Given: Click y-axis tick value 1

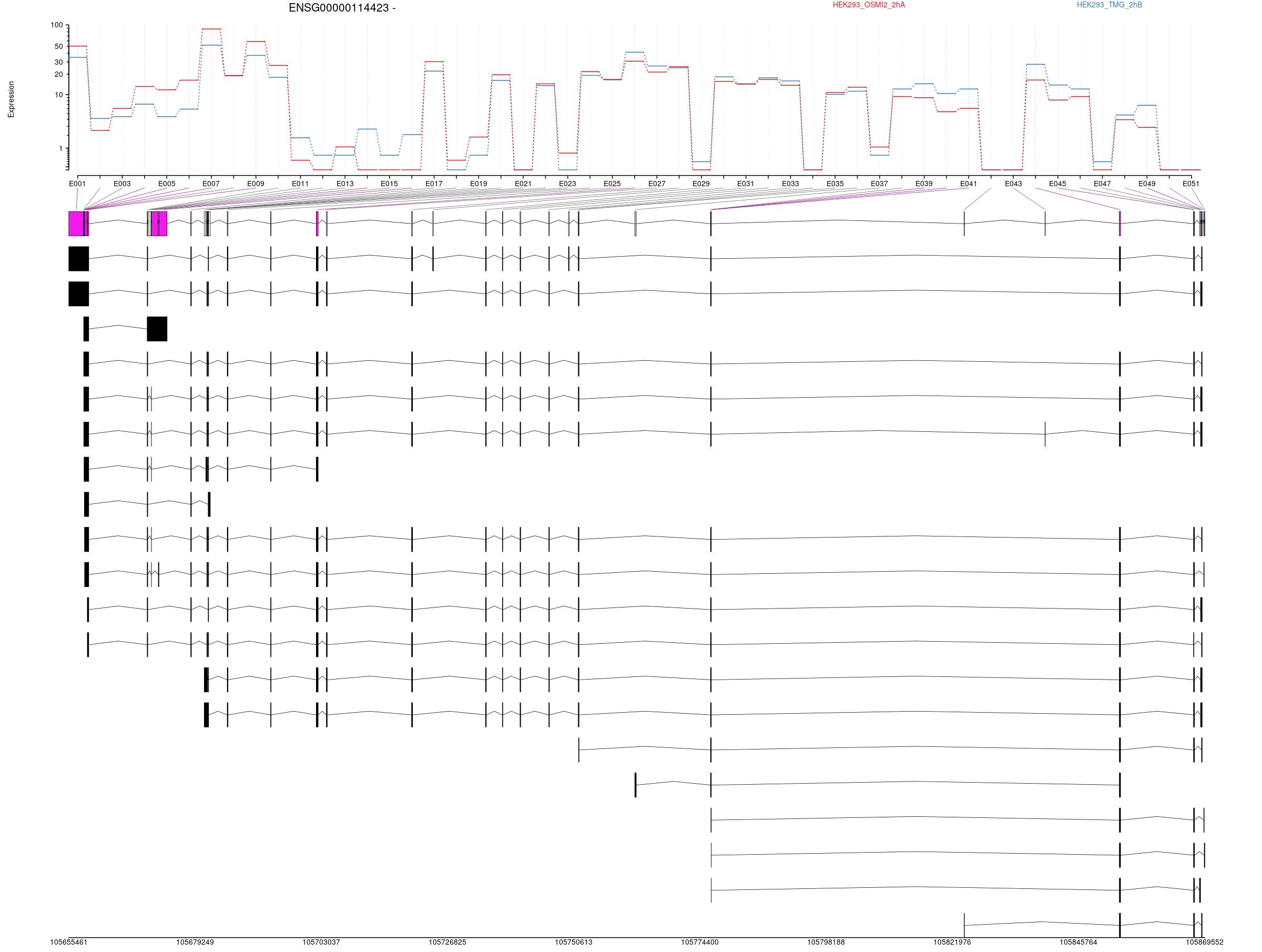Looking at the screenshot, I should click(61, 149).
